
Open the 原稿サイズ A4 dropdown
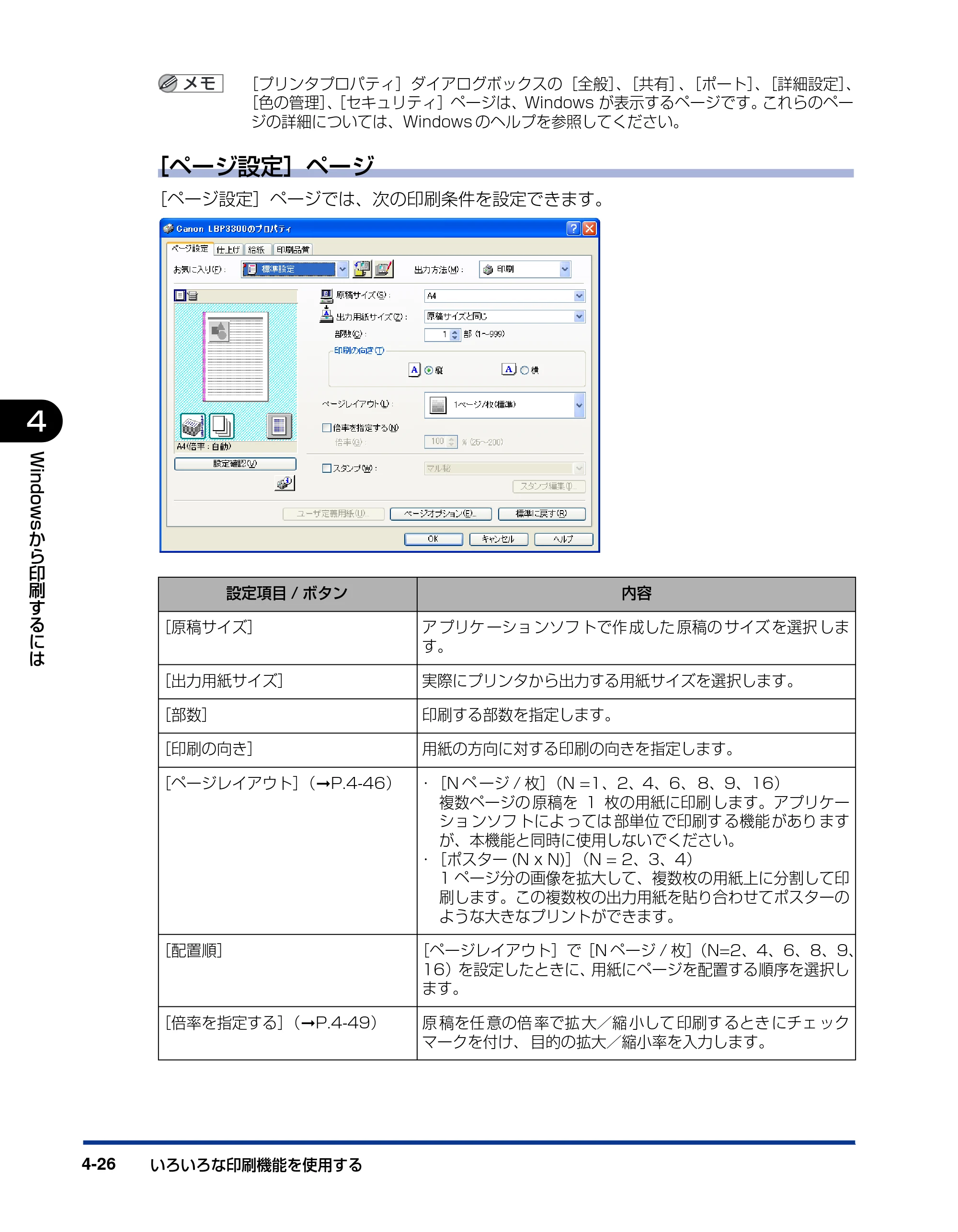click(504, 296)
